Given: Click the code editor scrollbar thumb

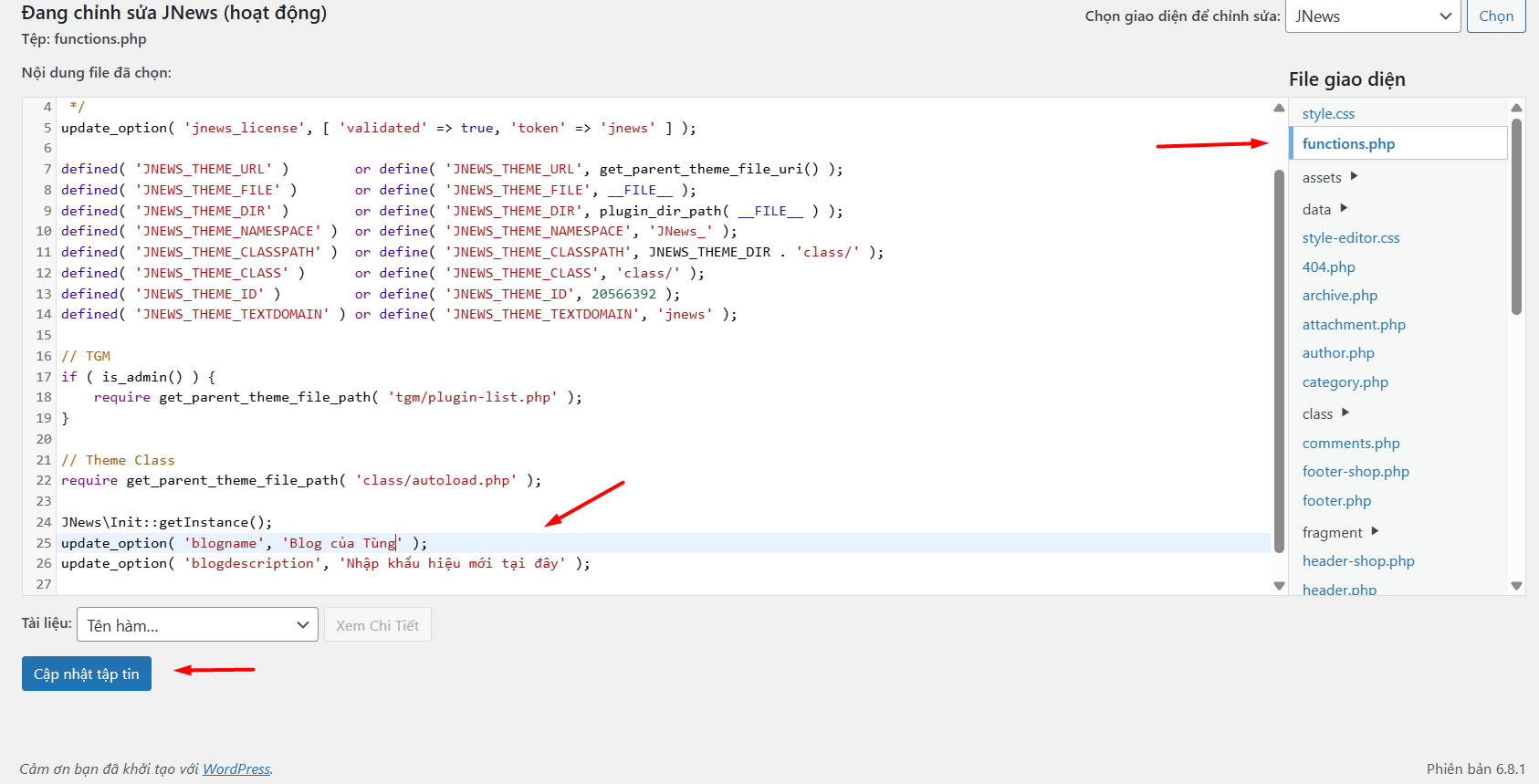Looking at the screenshot, I should click(1279, 361).
